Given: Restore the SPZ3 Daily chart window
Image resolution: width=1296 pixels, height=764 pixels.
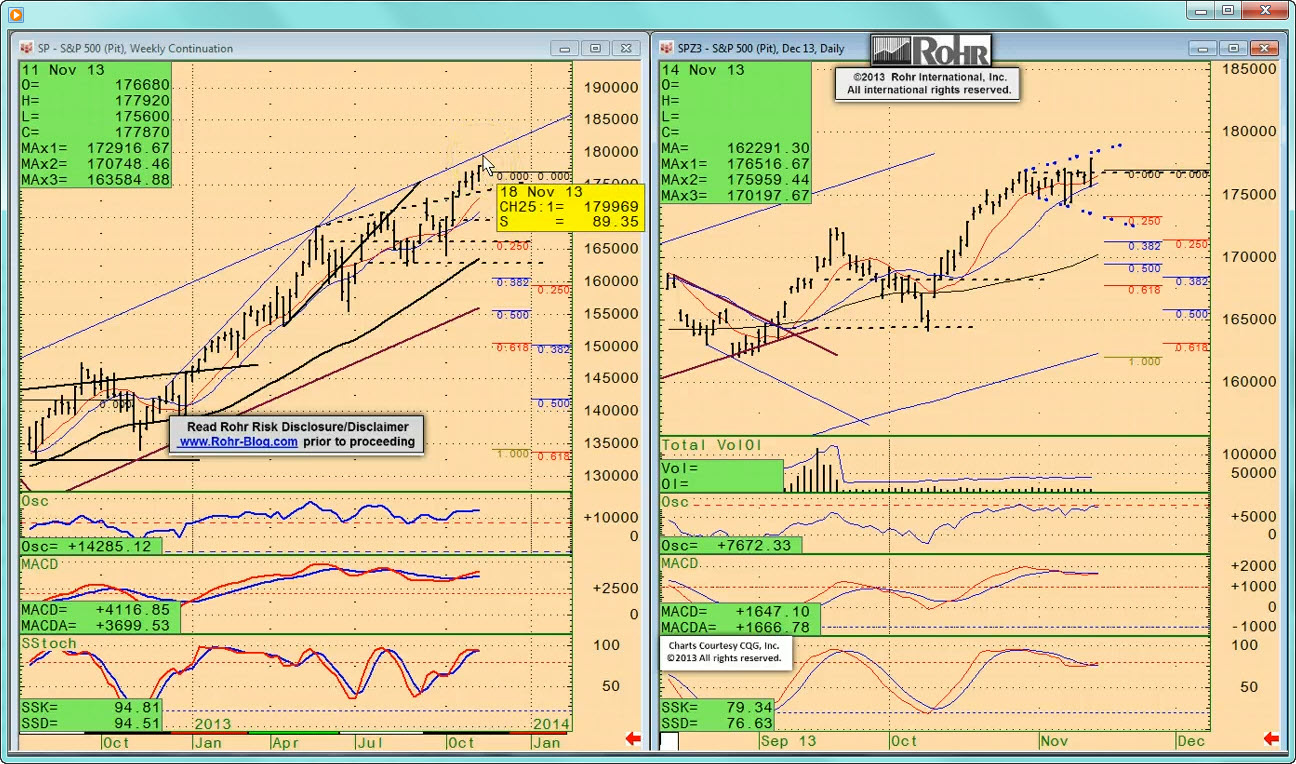Looking at the screenshot, I should (x=1234, y=48).
